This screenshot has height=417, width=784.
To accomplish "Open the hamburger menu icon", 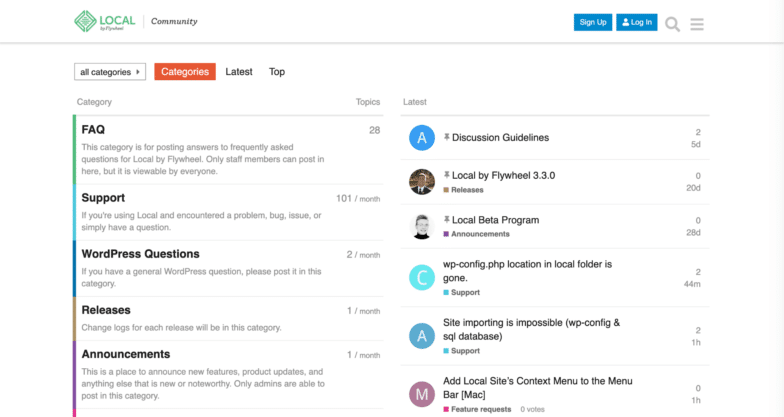I will point(697,23).
